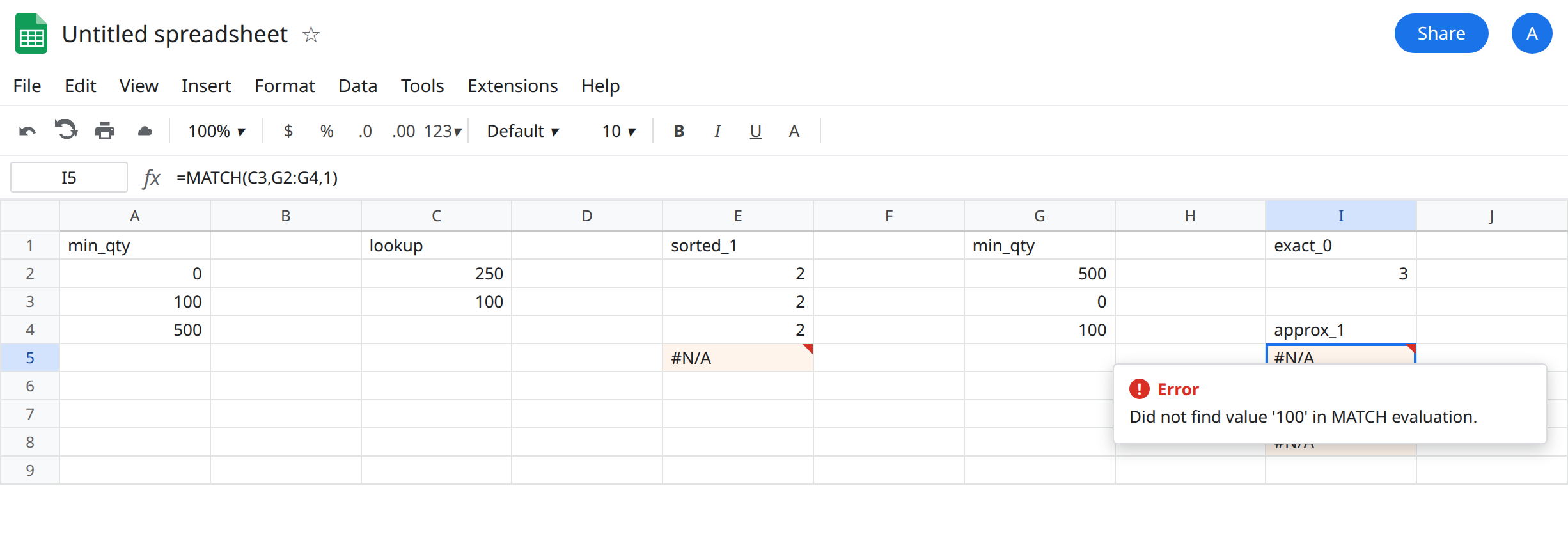Open the Extensions menu
The width and height of the screenshot is (1568, 550).
pos(513,86)
